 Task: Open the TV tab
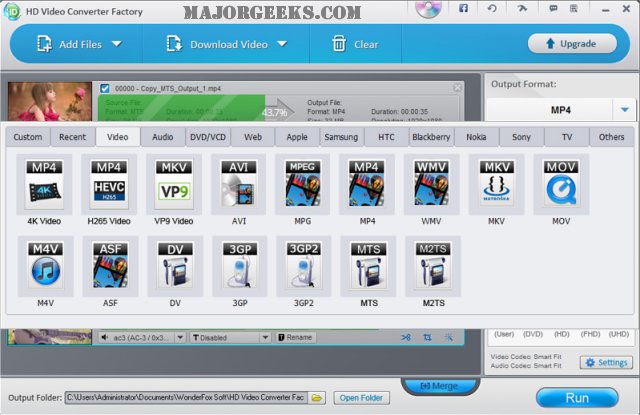567,137
